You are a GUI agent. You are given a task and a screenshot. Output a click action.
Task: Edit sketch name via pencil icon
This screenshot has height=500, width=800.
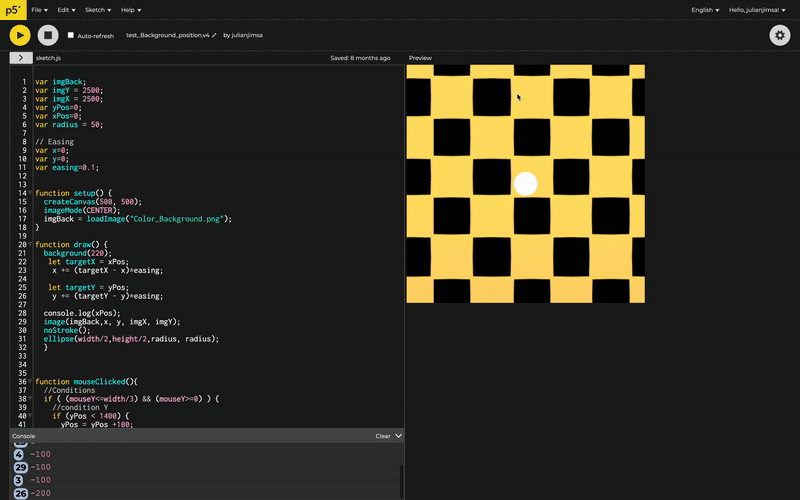214,35
